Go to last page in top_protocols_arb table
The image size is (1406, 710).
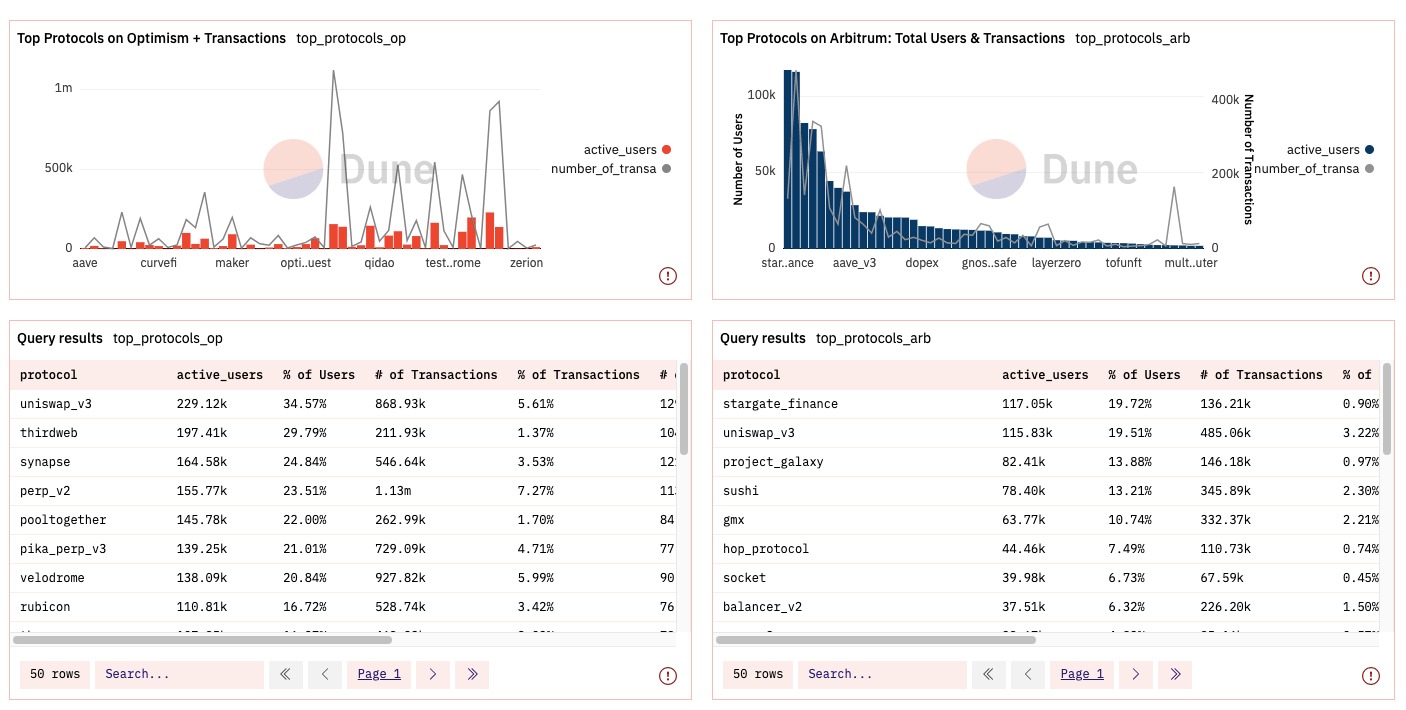tap(1175, 674)
